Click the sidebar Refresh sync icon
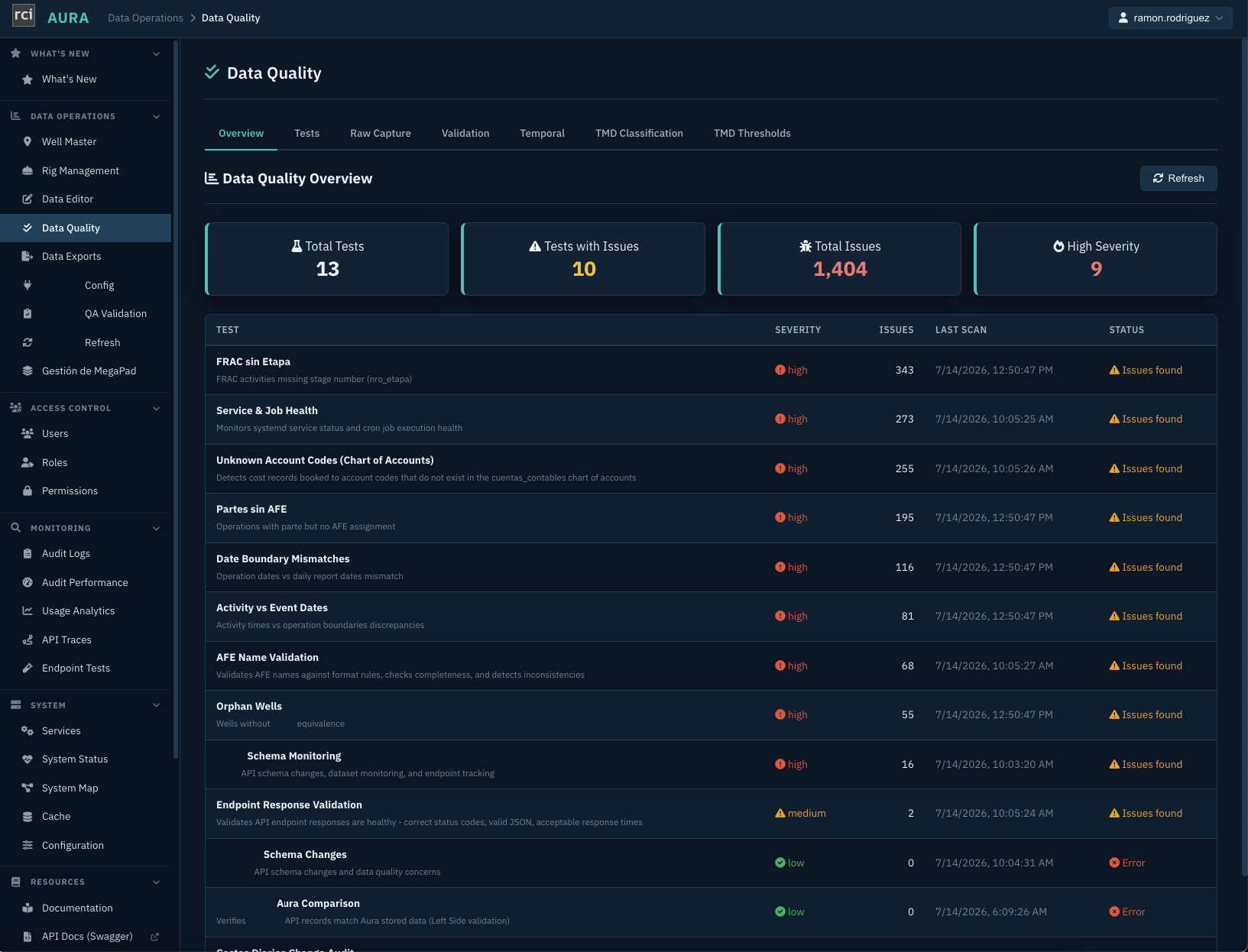The image size is (1248, 952). coord(28,342)
